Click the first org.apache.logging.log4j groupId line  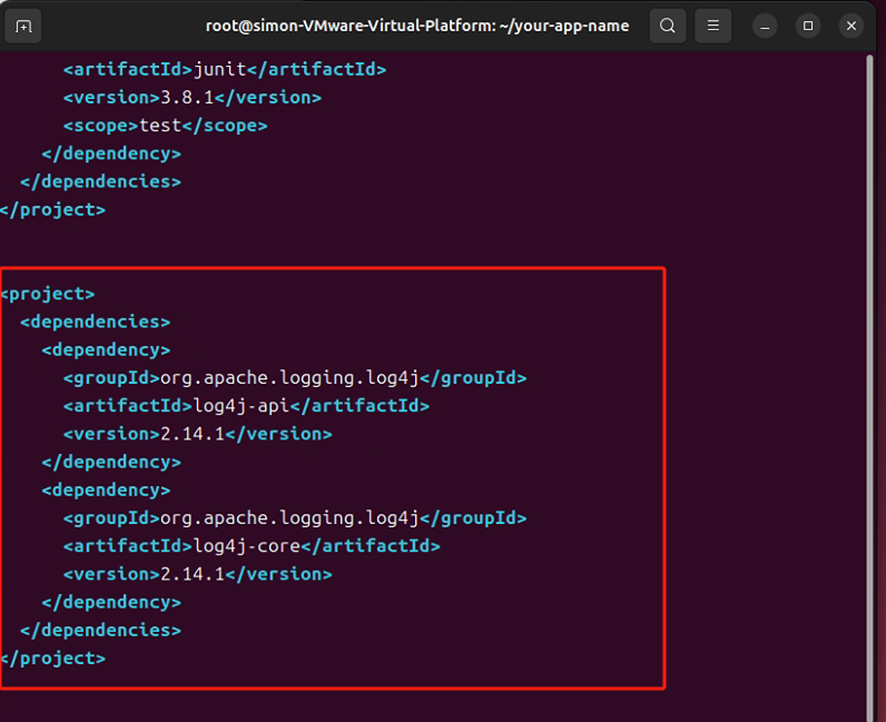click(x=295, y=378)
